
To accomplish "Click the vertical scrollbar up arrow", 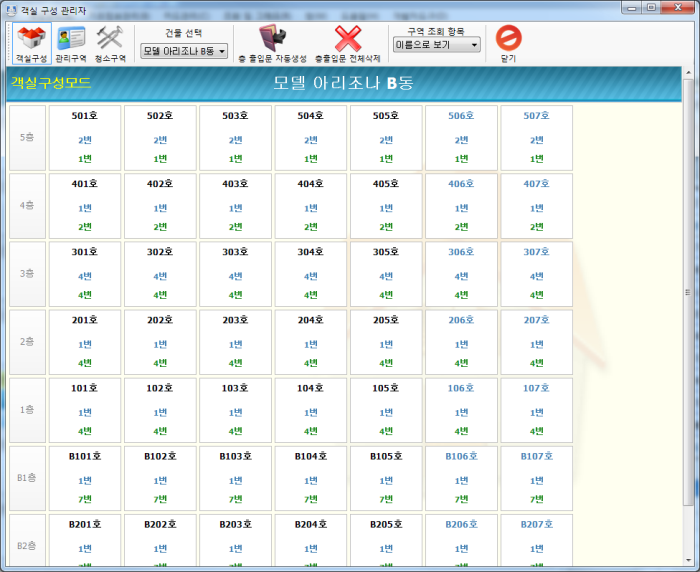I will [x=688, y=72].
